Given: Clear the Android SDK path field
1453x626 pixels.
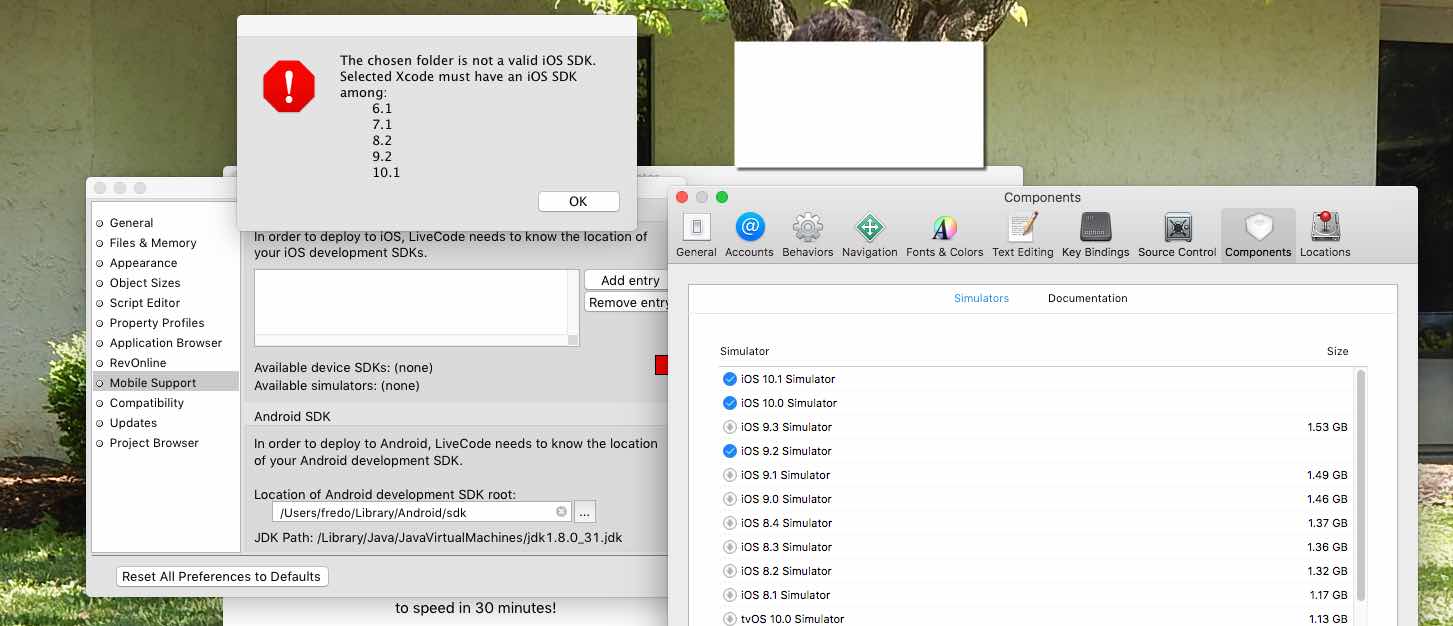Looking at the screenshot, I should 561,512.
